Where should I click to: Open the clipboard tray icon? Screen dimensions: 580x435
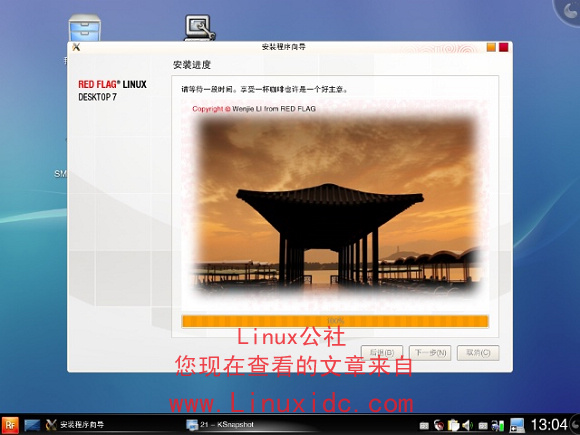[453, 425]
